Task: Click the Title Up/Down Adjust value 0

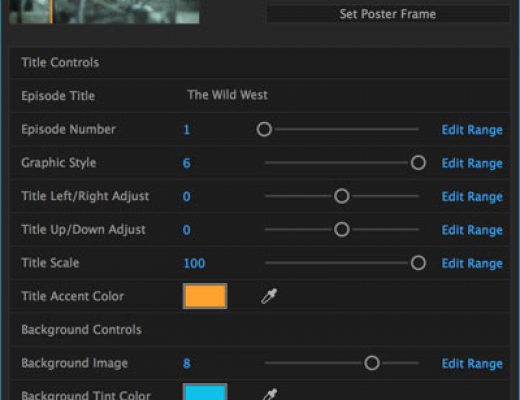Action: pos(187,230)
